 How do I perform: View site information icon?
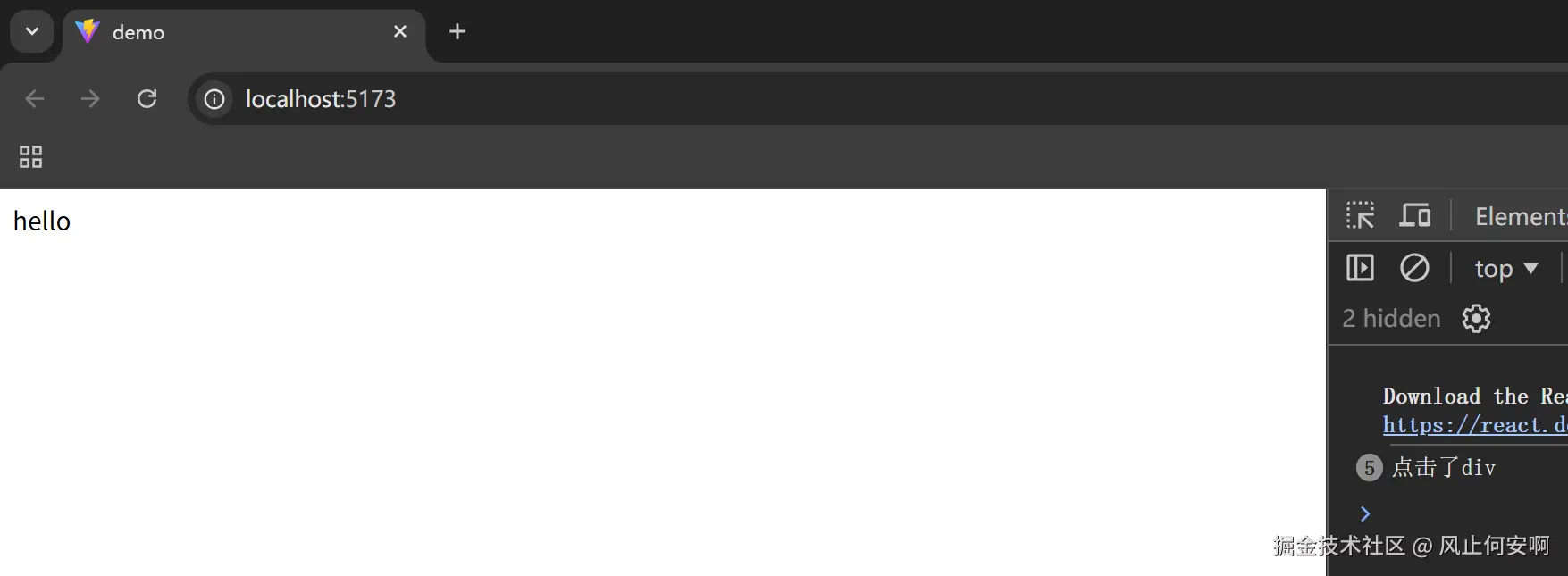pyautogui.click(x=214, y=99)
